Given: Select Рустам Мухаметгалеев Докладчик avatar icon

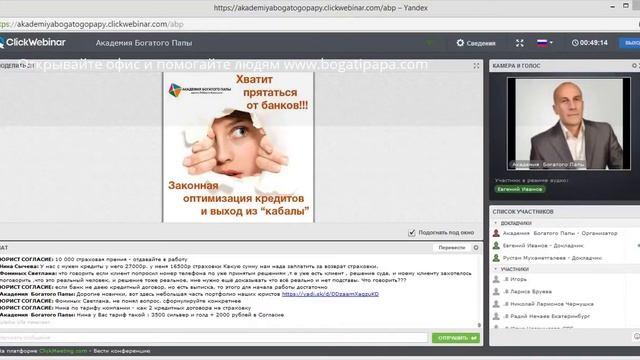Looking at the screenshot, I should point(496,258).
